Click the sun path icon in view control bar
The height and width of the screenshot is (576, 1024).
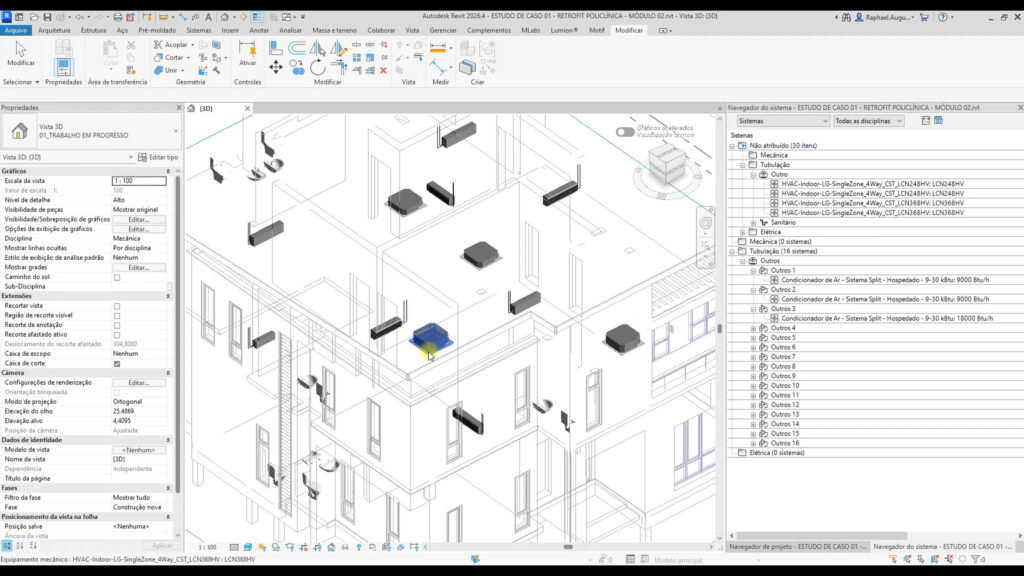262,547
